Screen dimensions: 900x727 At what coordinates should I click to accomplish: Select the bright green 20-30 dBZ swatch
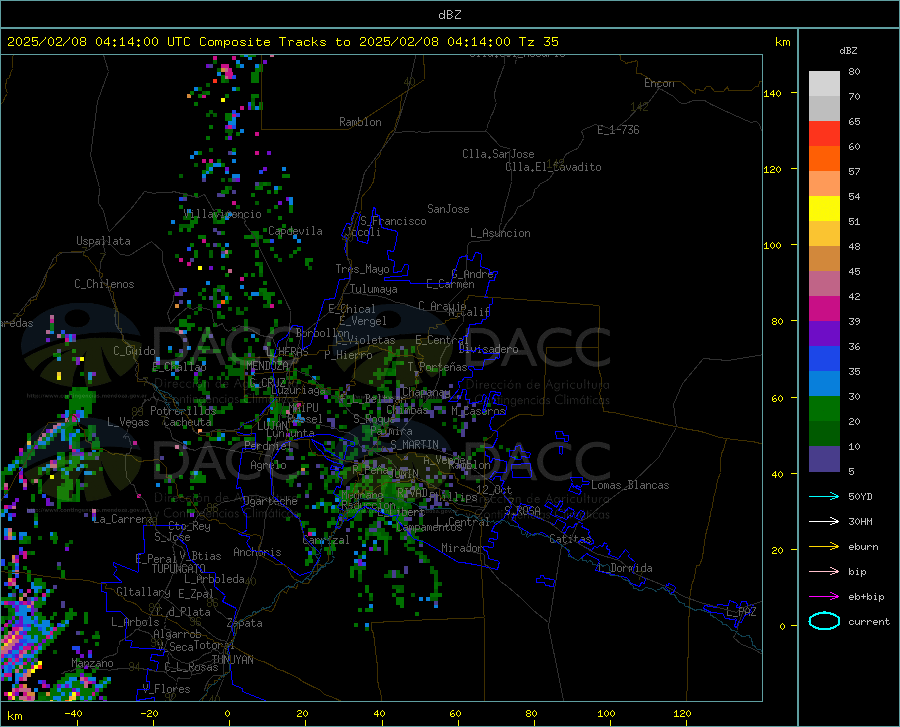click(824, 409)
